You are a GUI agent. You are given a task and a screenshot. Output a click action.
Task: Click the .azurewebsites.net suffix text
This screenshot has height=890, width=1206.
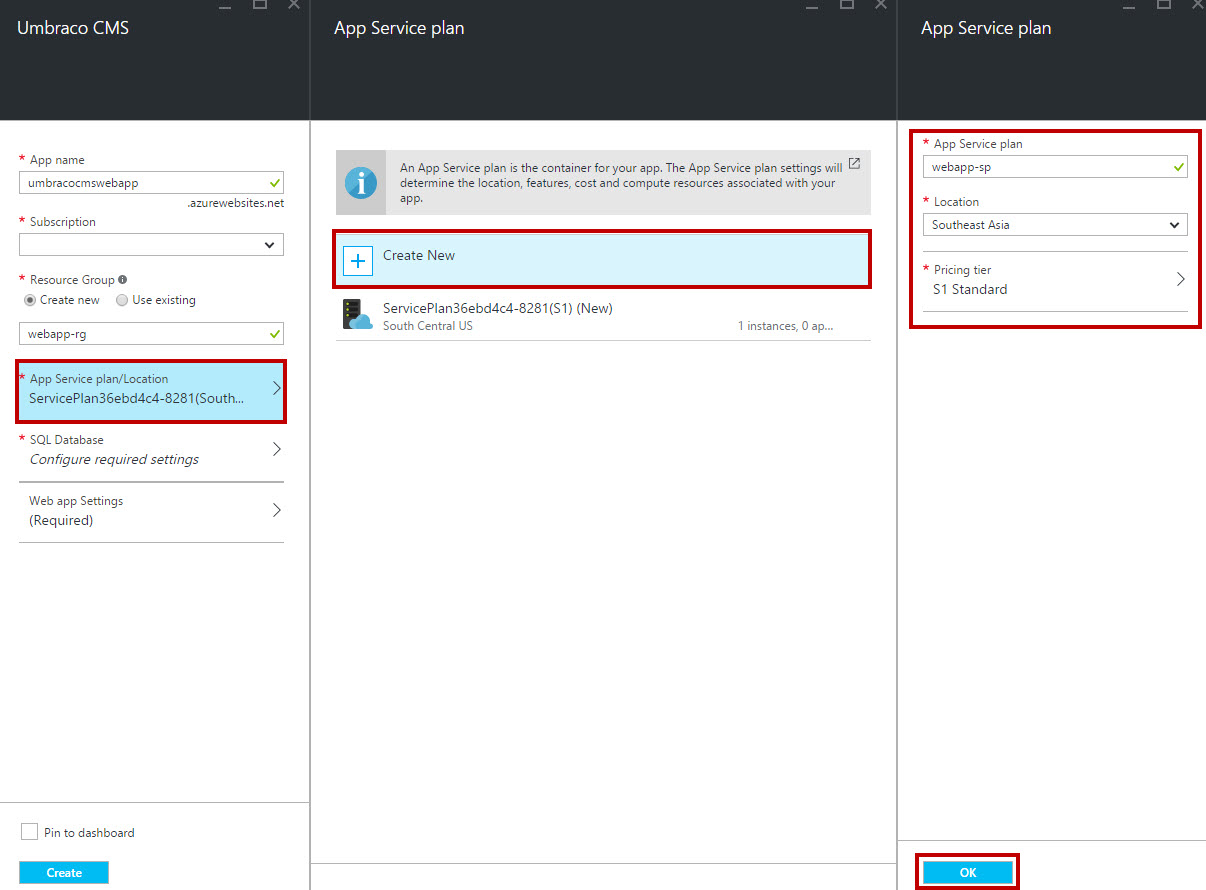[x=235, y=203]
